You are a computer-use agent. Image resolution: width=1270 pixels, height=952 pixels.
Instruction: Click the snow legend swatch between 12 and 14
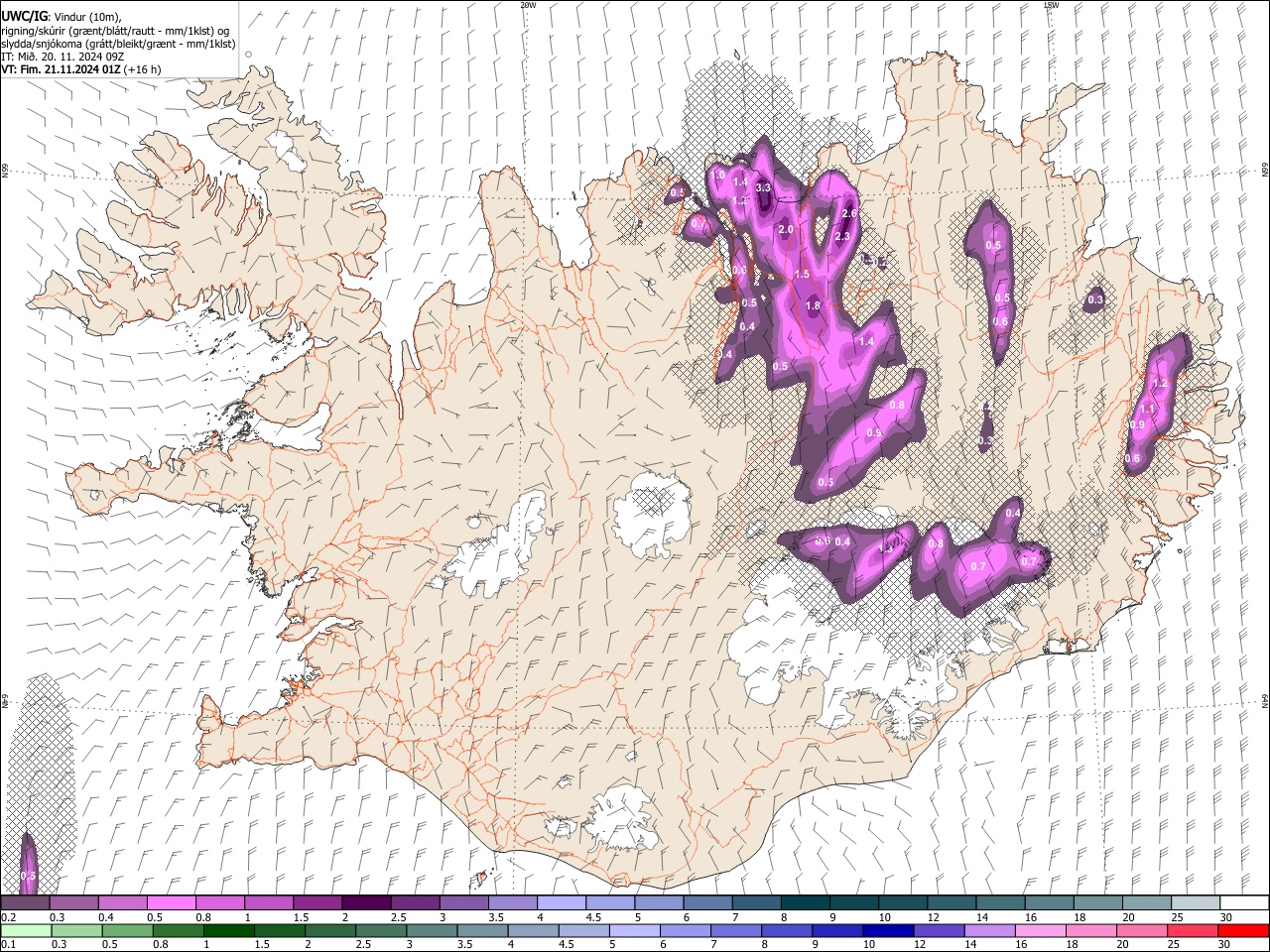(951, 903)
